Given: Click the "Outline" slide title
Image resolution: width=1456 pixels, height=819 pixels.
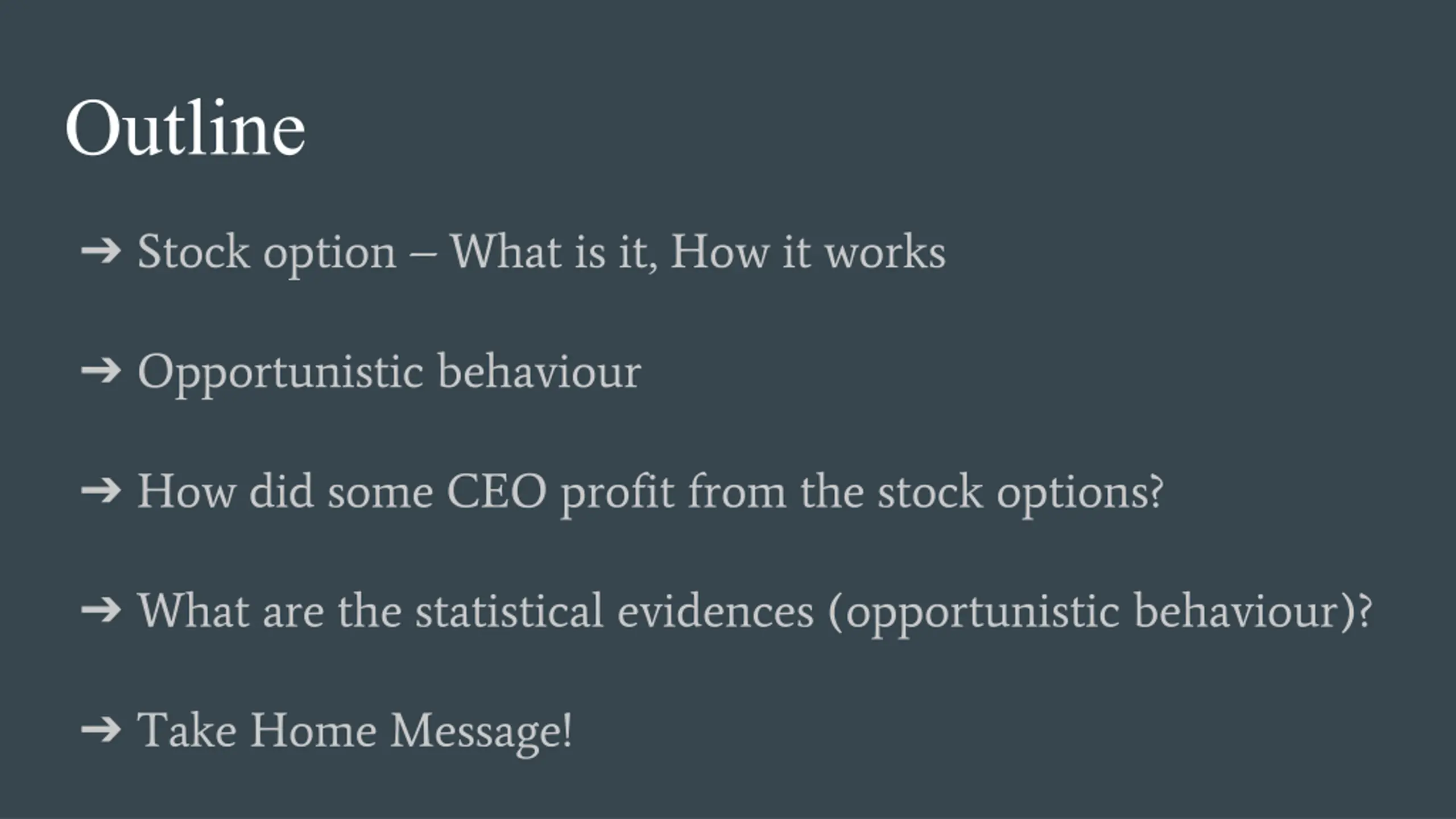Looking at the screenshot, I should pos(185,128).
